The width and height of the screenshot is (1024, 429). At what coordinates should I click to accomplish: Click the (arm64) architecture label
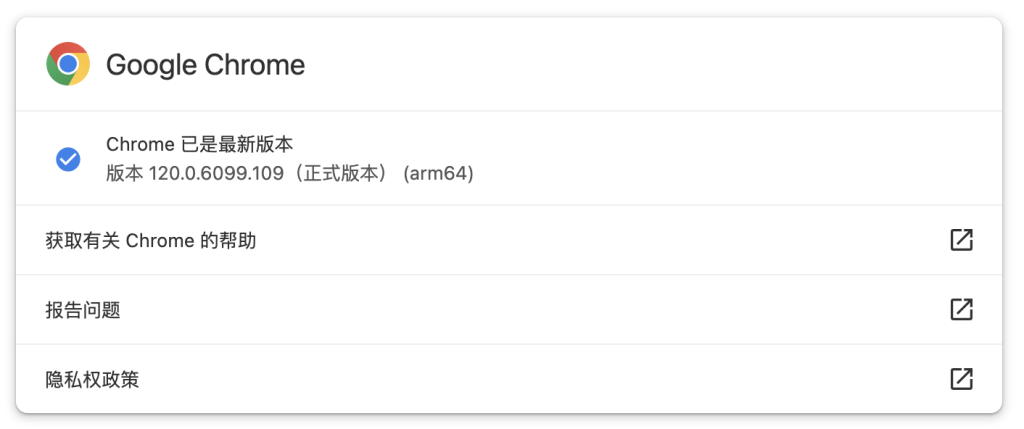click(438, 174)
